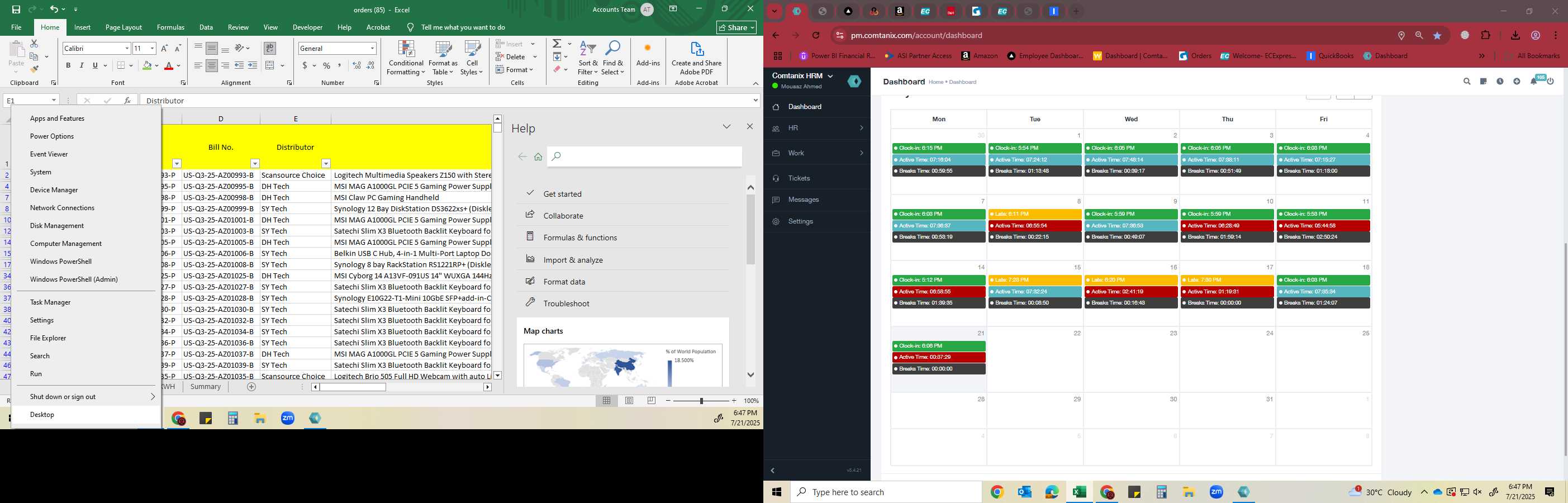Open the Comtanix HRM account dropdown
Screen dimensions: 1568x503
tap(802, 76)
